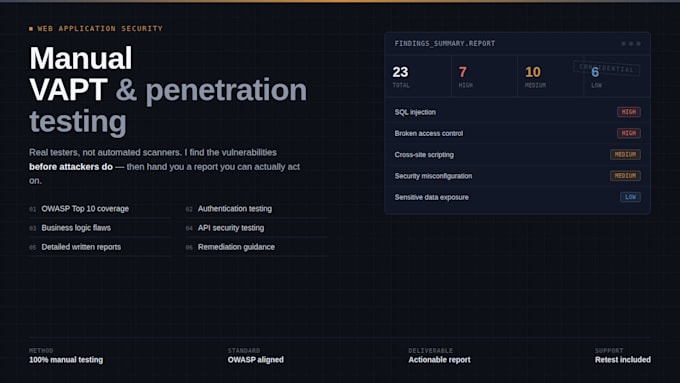Click the first window dot in report header
The height and width of the screenshot is (383, 680).
coord(624,43)
